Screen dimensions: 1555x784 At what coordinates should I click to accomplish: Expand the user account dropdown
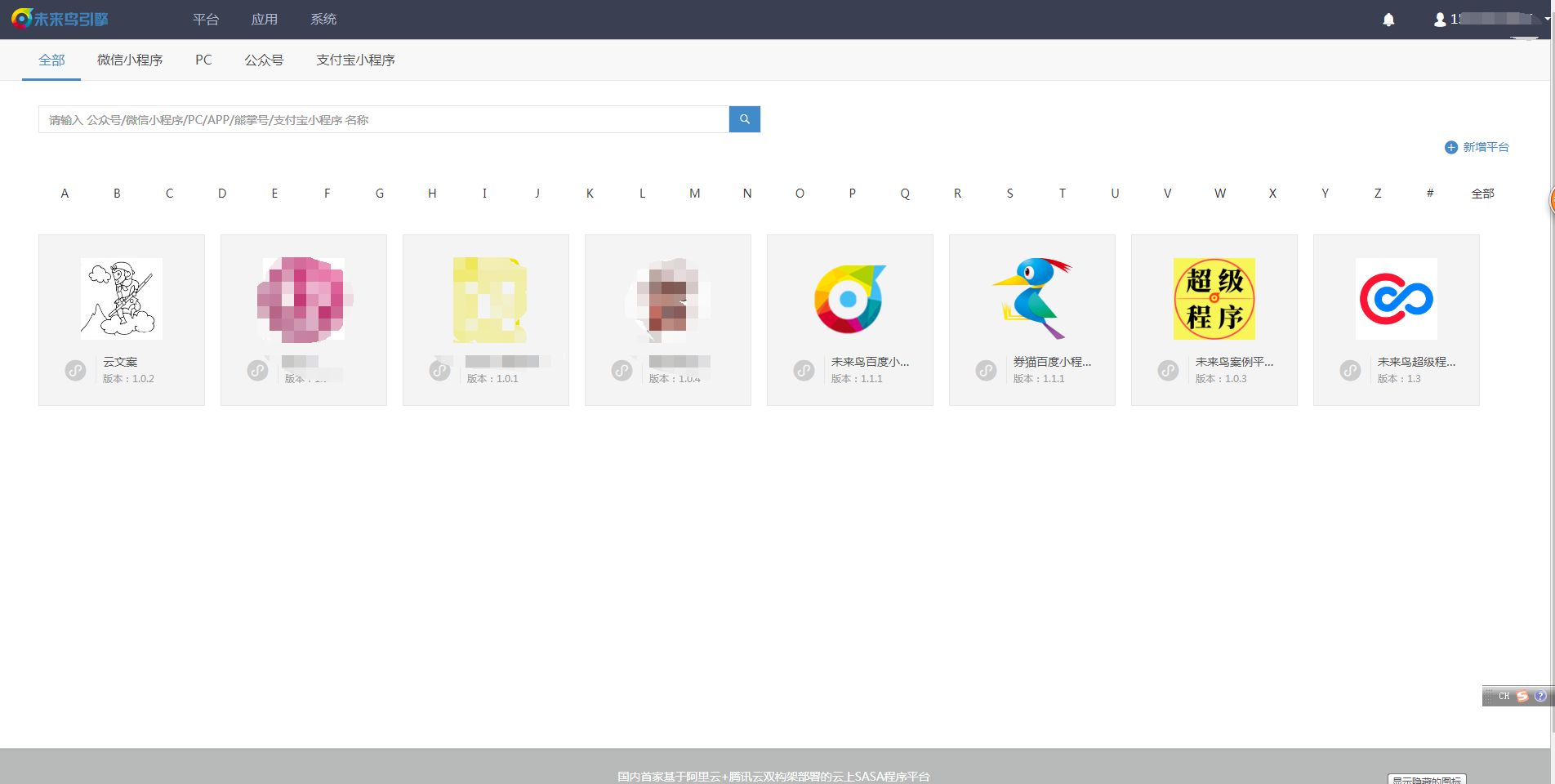[x=1490, y=19]
